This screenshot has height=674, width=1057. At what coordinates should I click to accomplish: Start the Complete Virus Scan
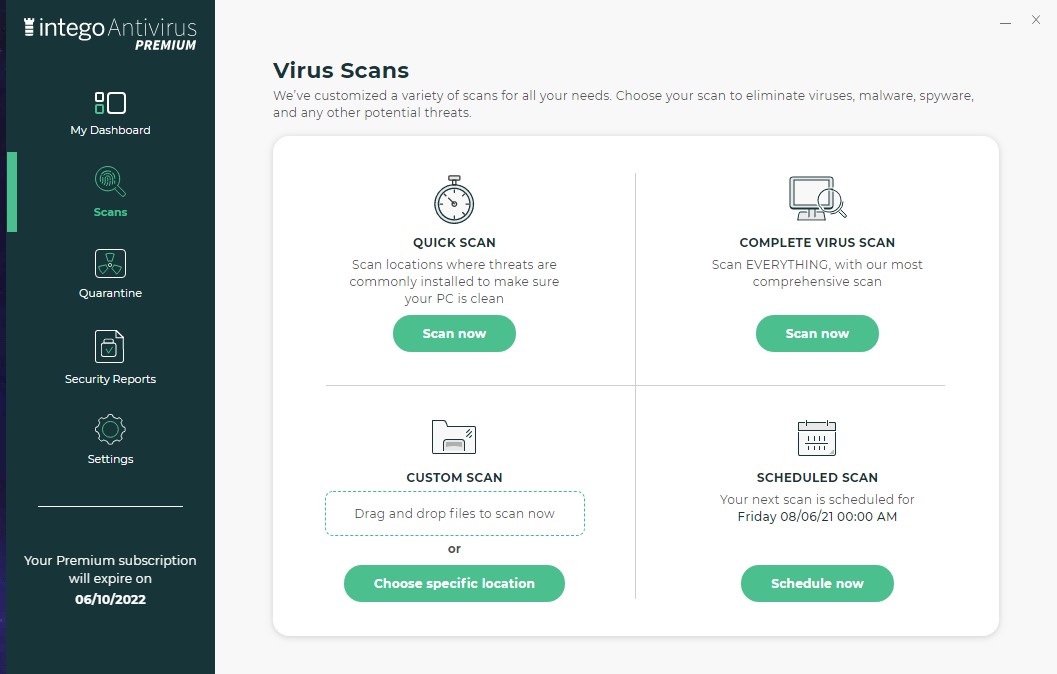(817, 334)
